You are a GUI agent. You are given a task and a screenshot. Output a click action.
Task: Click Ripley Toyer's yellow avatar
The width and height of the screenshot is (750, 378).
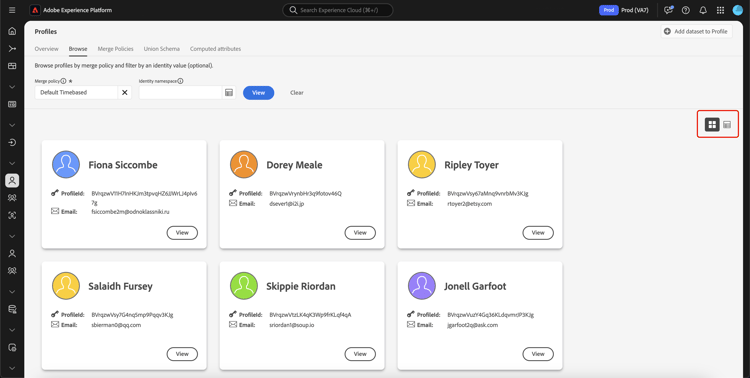(422, 165)
